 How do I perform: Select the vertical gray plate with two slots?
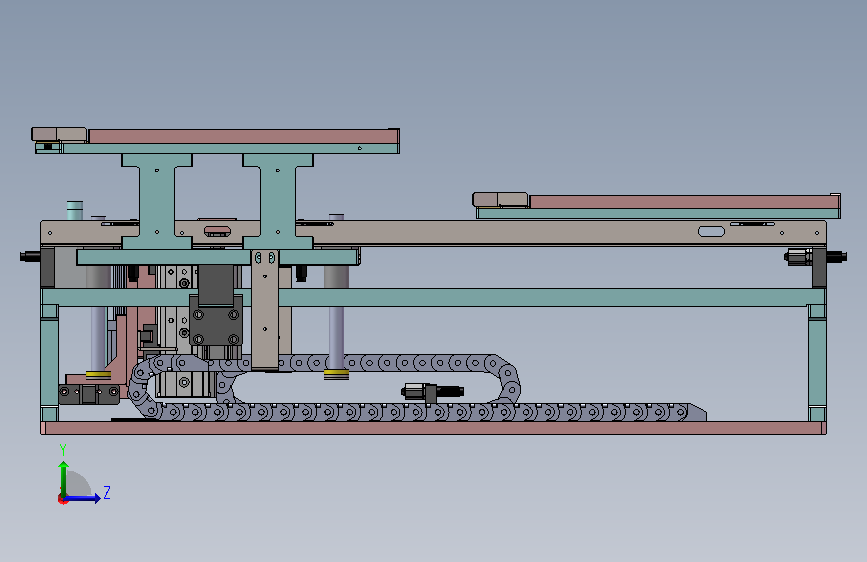(x=265, y=309)
